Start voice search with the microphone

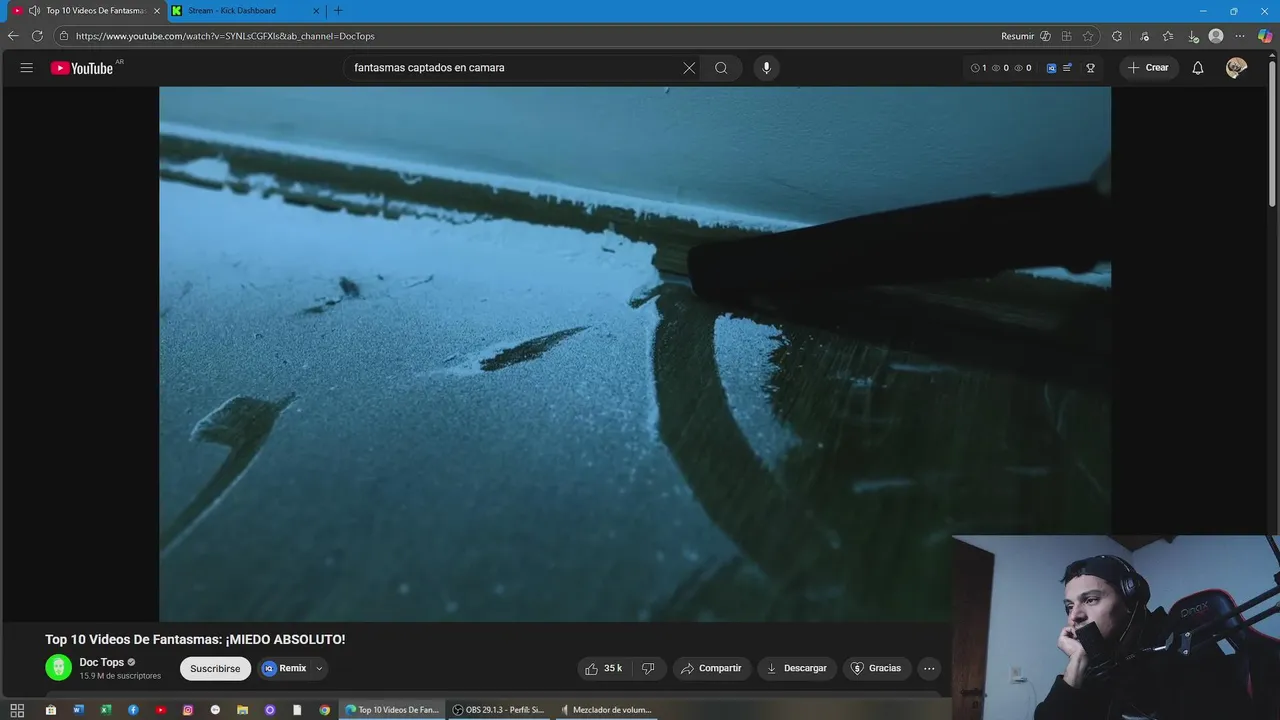pos(767,68)
